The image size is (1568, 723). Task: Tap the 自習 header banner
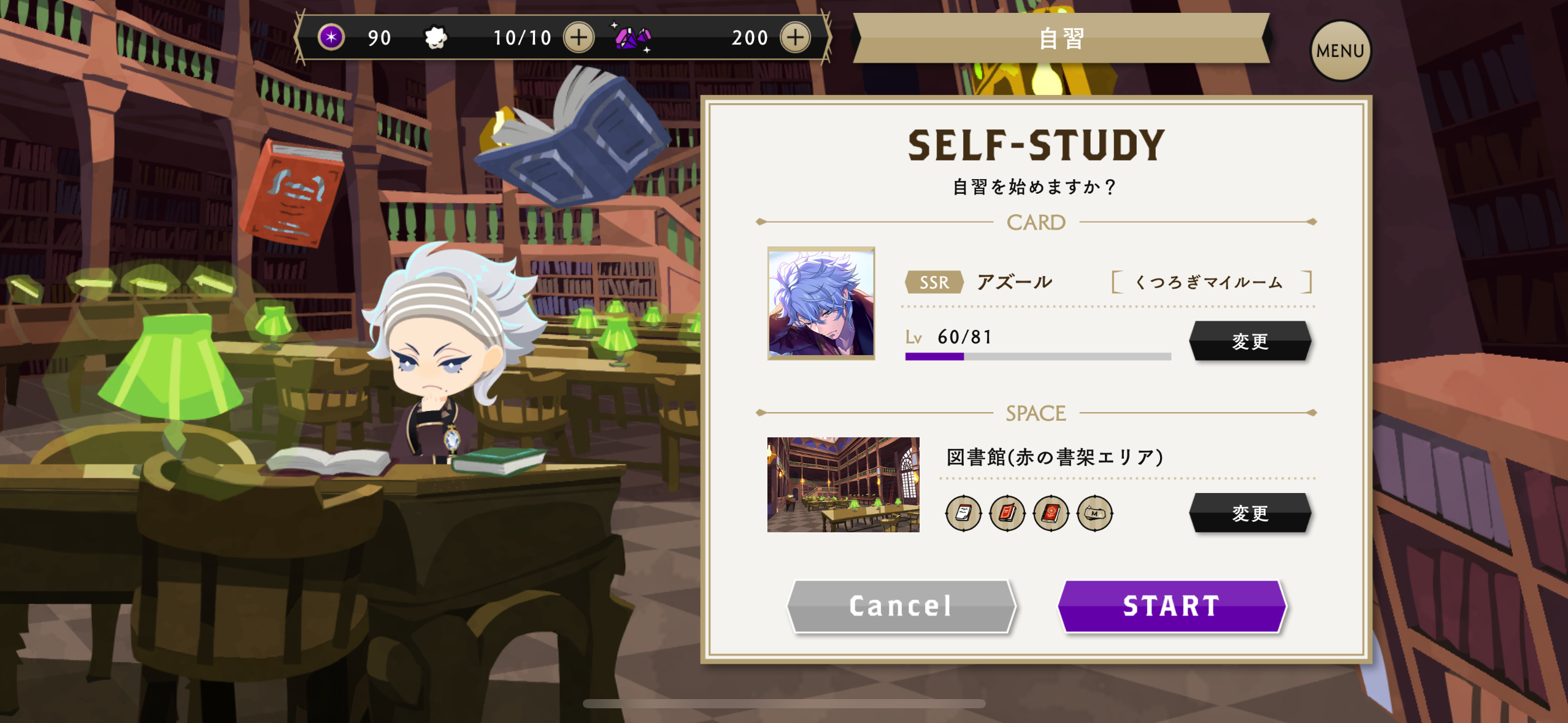[x=1061, y=38]
